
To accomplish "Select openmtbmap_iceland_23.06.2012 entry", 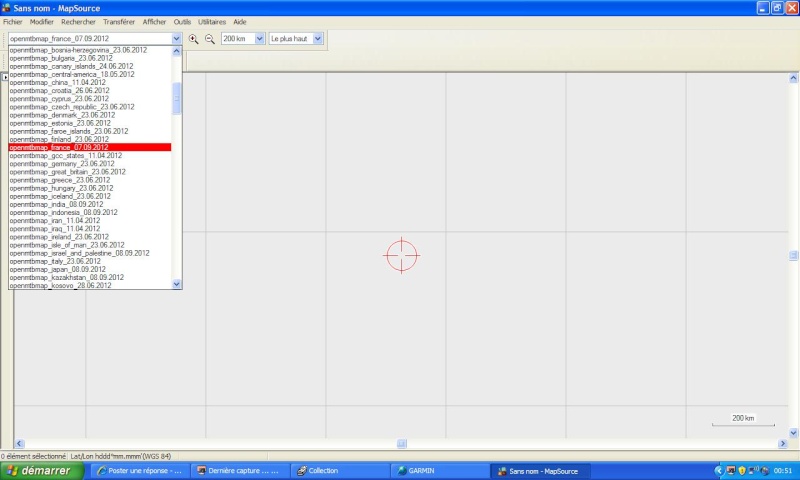I will 90,196.
